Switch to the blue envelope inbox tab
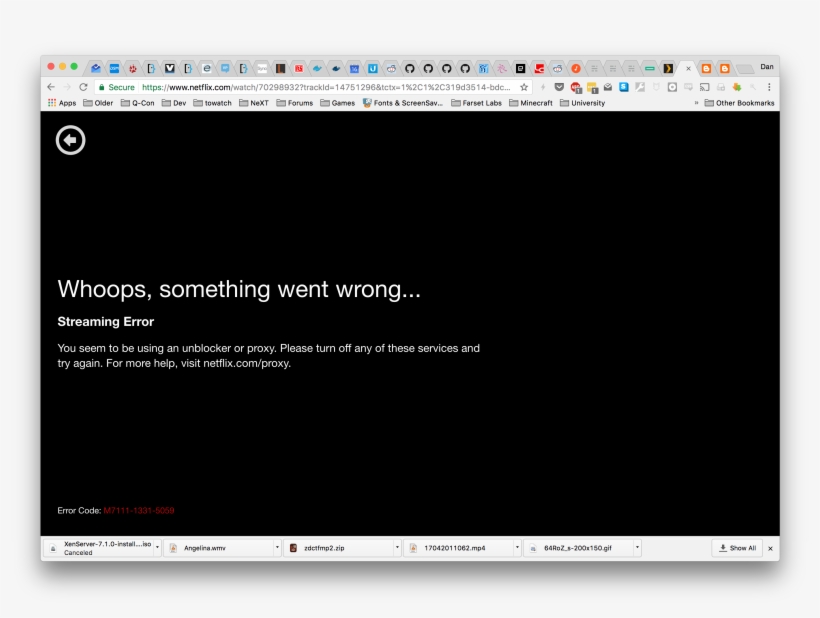 click(x=96, y=68)
